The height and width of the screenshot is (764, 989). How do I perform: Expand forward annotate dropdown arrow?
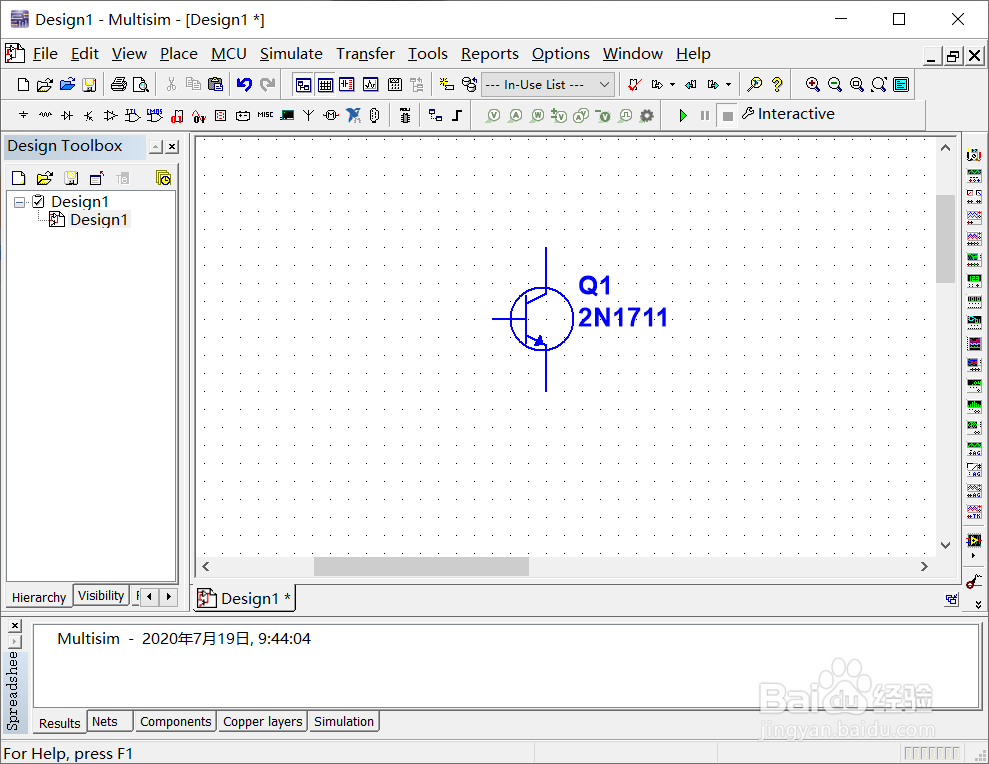729,85
